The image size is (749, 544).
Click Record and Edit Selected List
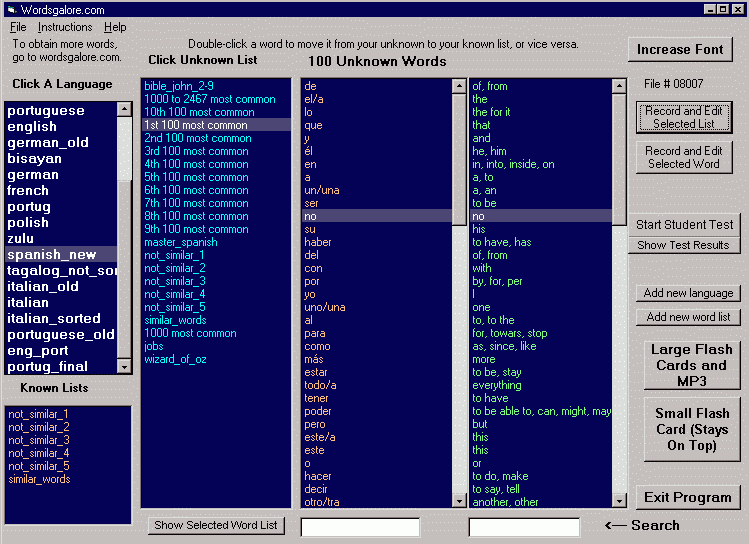[x=684, y=117]
